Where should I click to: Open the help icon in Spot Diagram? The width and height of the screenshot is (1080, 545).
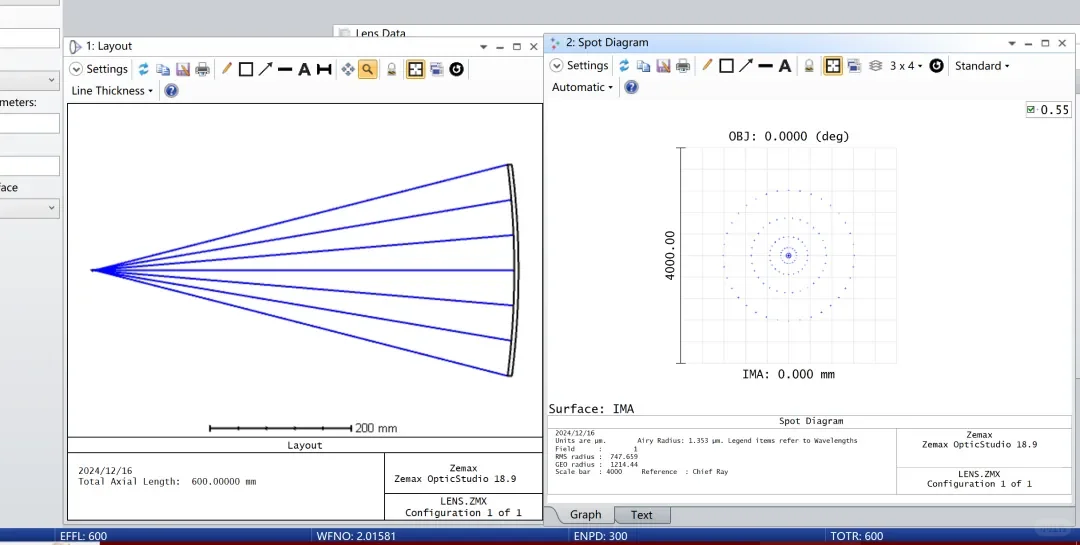[x=631, y=87]
